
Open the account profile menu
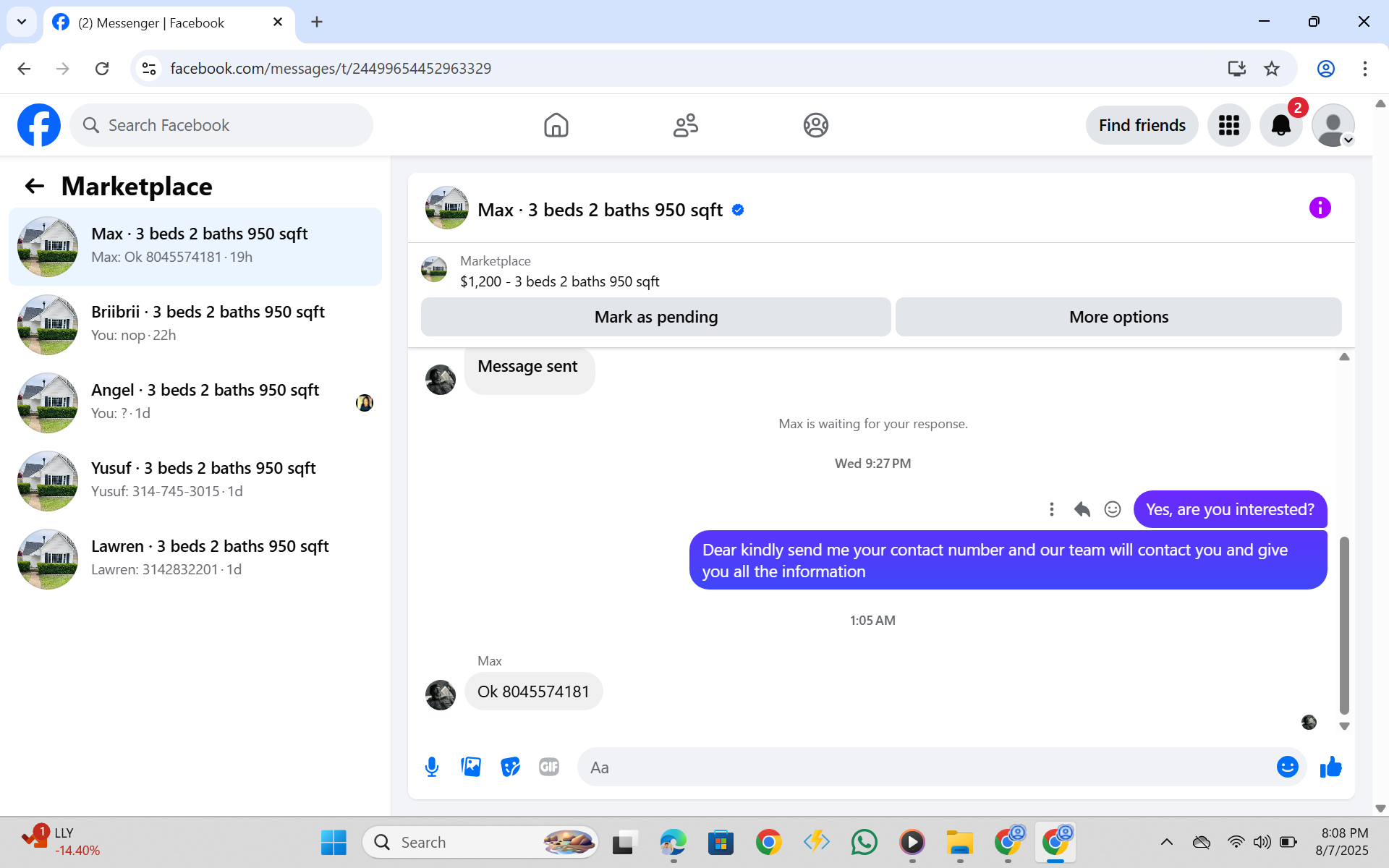coord(1333,125)
